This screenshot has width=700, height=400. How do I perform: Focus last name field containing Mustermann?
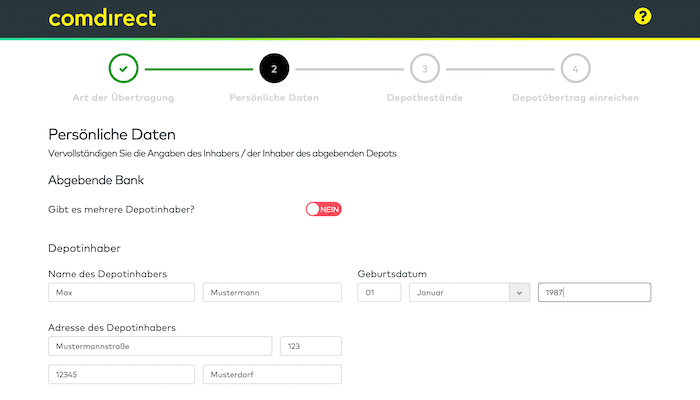[272, 292]
